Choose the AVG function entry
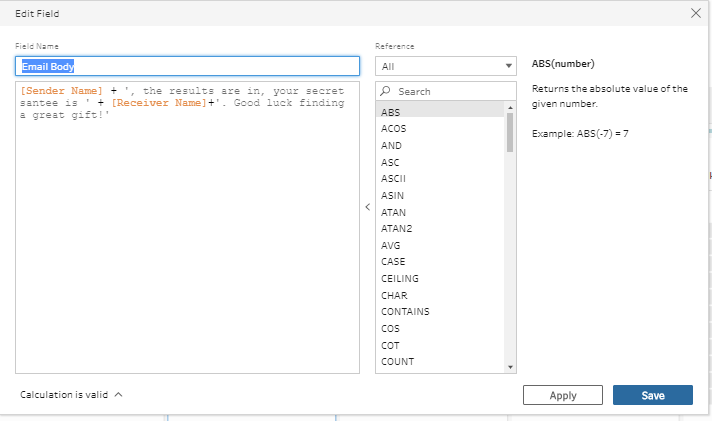 pos(391,245)
